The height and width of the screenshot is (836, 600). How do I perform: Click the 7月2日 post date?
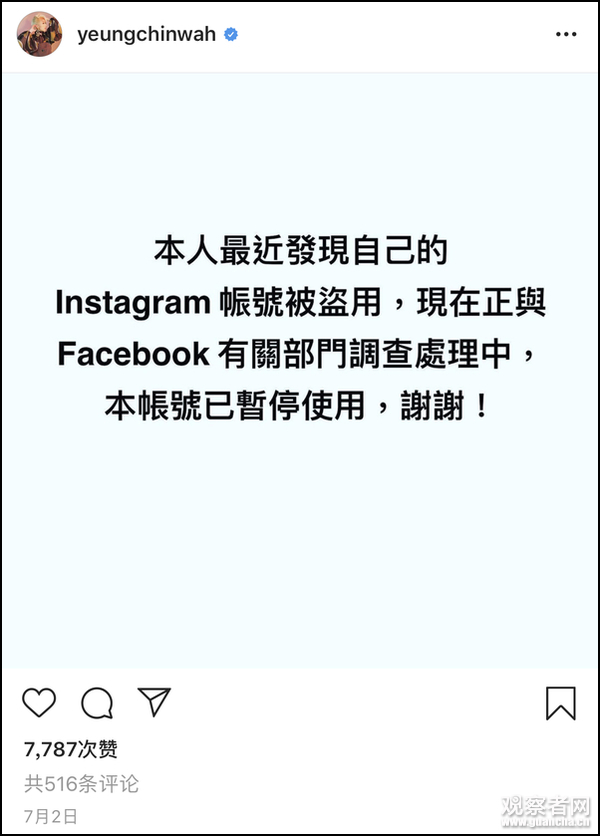tap(51, 816)
